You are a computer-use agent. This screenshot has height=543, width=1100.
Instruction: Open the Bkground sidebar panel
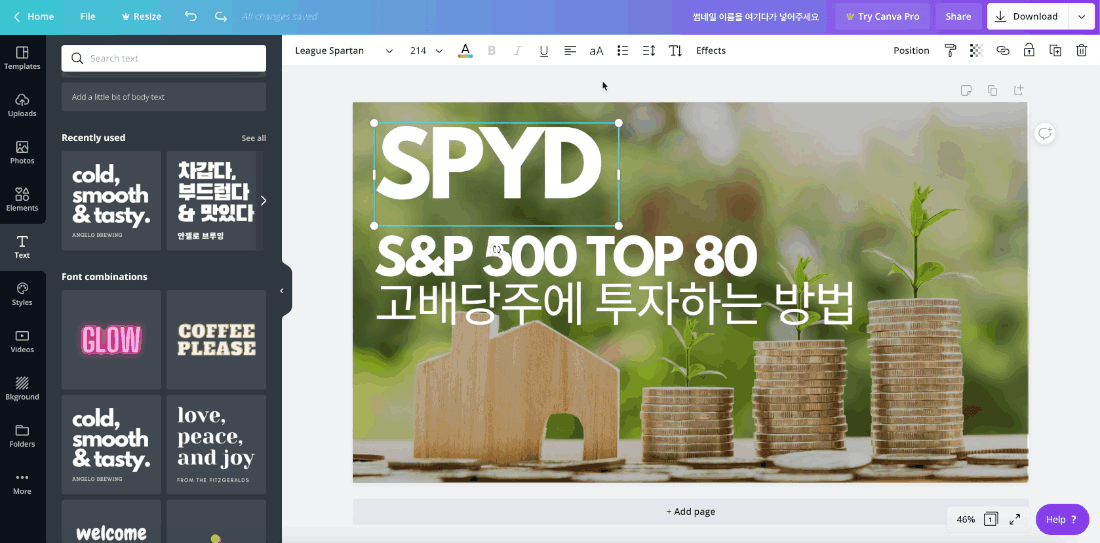[22, 389]
